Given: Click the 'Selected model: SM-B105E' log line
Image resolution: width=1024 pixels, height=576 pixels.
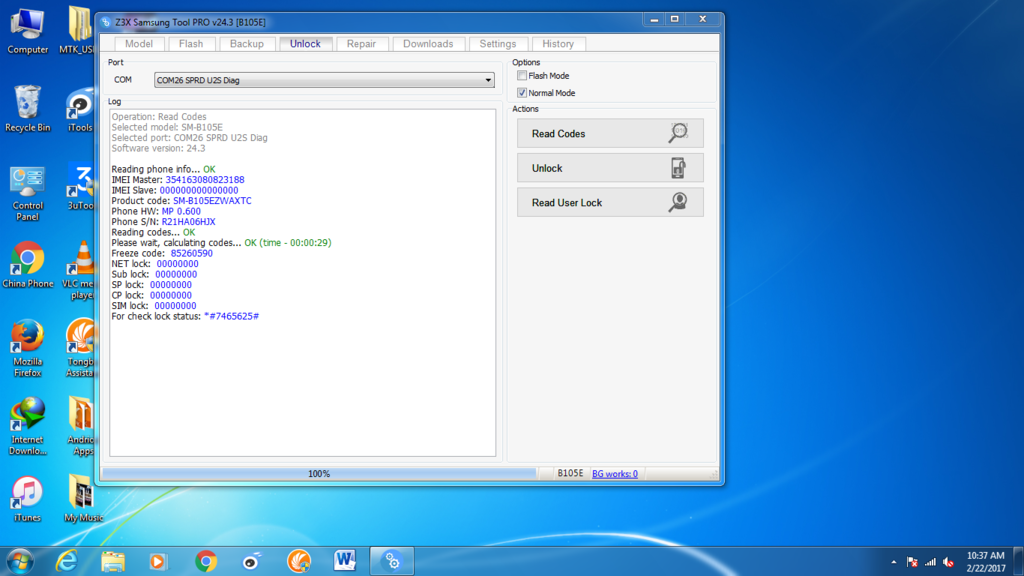Looking at the screenshot, I should pos(167,127).
